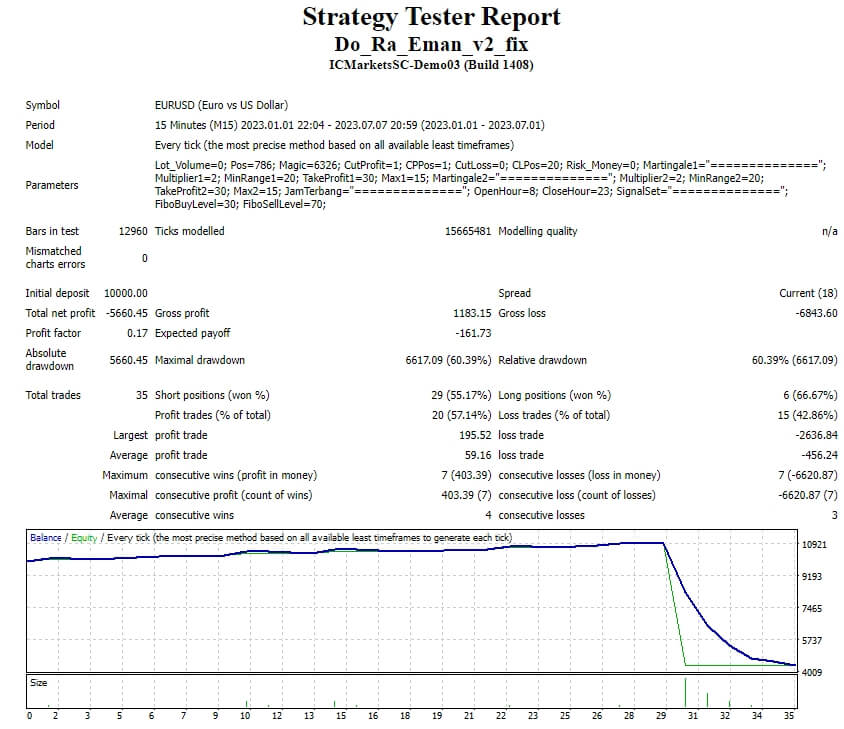
Task: Select the Do_Ra_Eman_v2_fix expert name heading
Action: [431, 44]
